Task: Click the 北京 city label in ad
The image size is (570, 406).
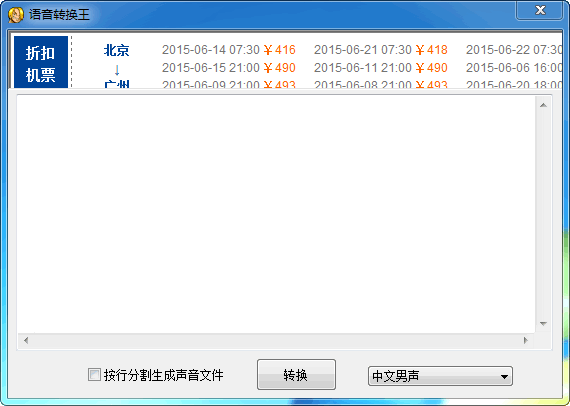Action: pos(116,50)
